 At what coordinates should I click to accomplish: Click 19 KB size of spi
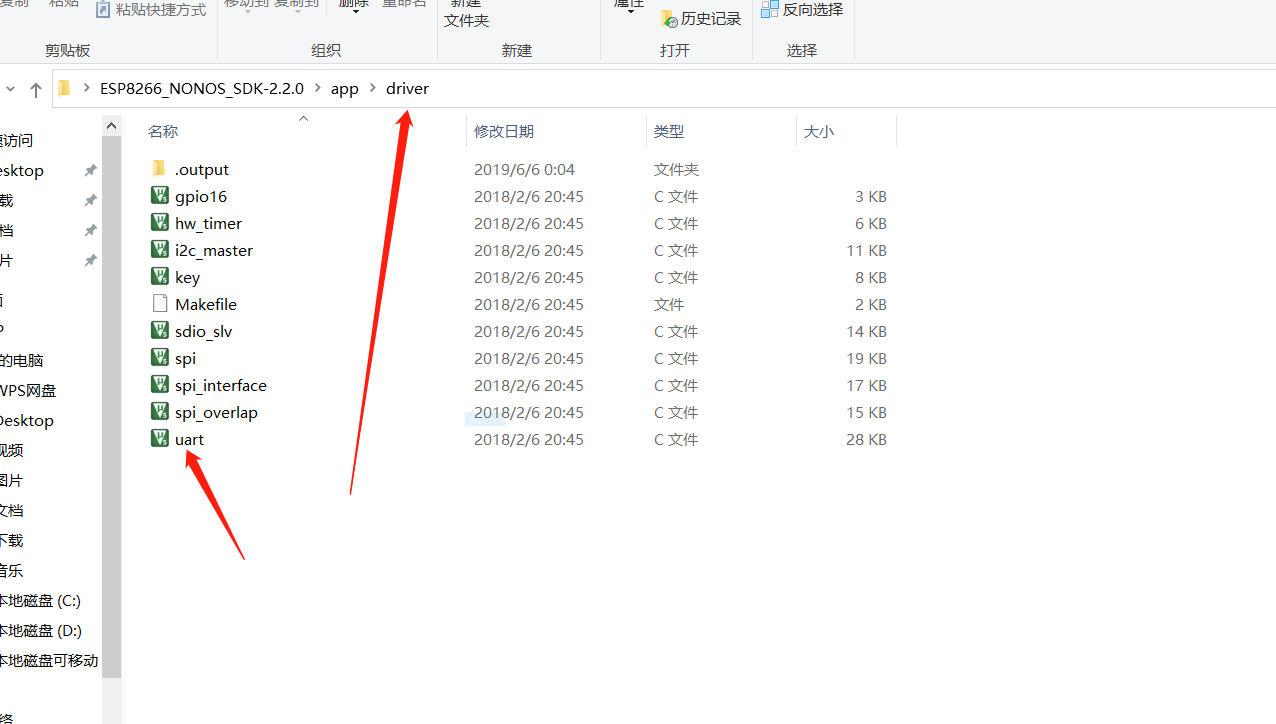[866, 358]
